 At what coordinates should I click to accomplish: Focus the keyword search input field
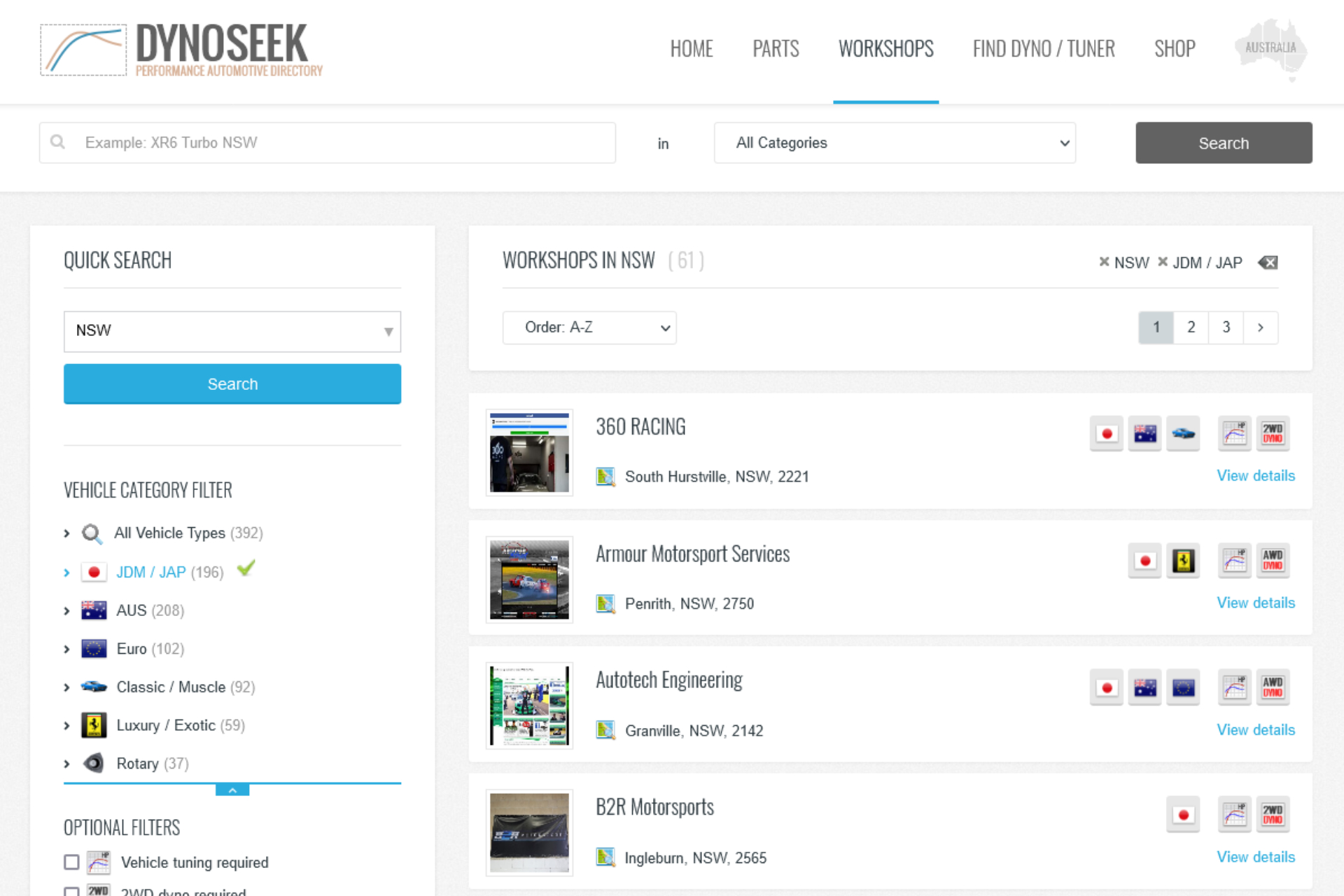coord(328,143)
